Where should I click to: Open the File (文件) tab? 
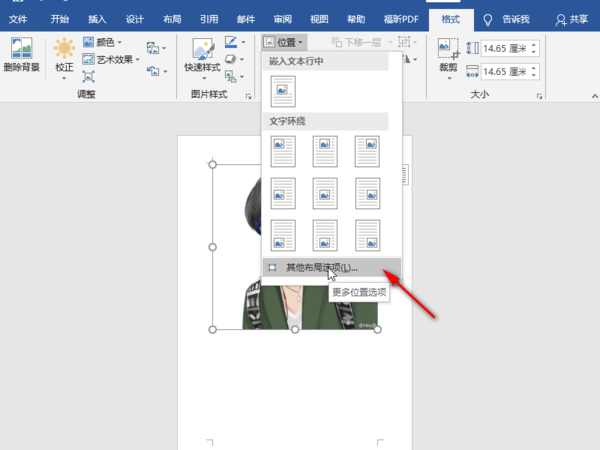[18, 19]
